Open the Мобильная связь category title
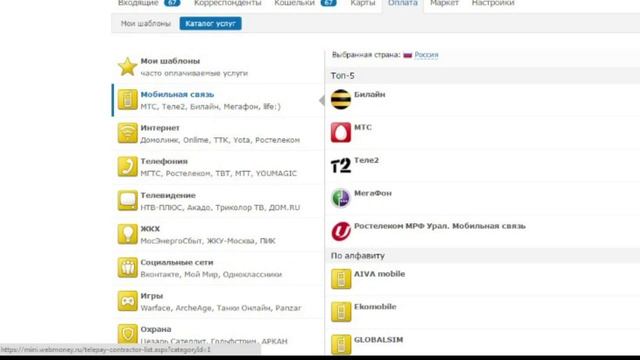This screenshot has height=360, width=640. coord(177,94)
